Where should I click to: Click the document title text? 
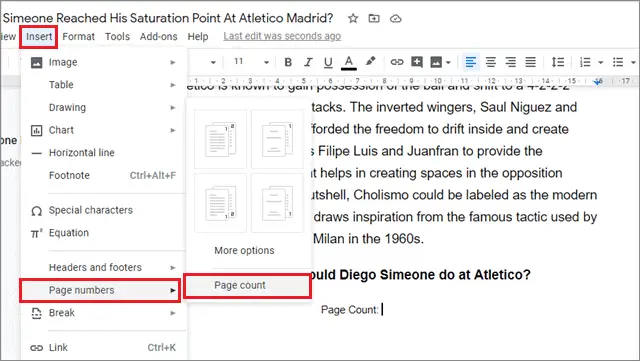tap(168, 18)
